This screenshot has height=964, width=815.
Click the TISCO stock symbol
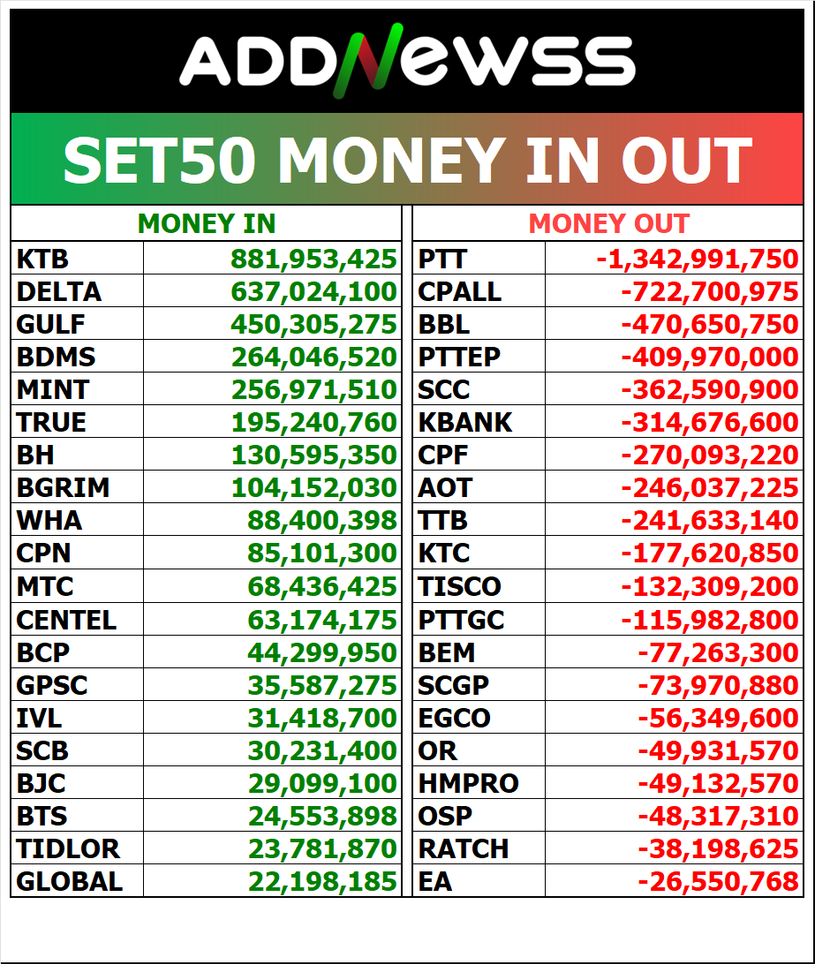(460, 586)
